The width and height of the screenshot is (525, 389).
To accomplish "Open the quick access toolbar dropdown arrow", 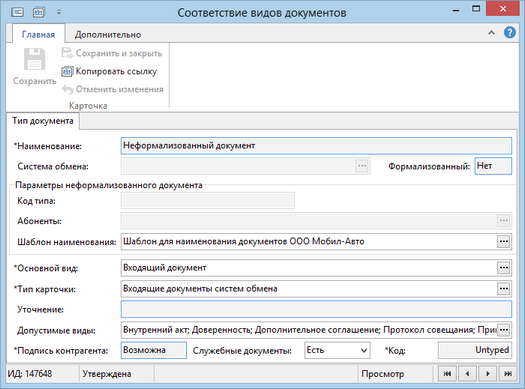I will pyautogui.click(x=59, y=12).
